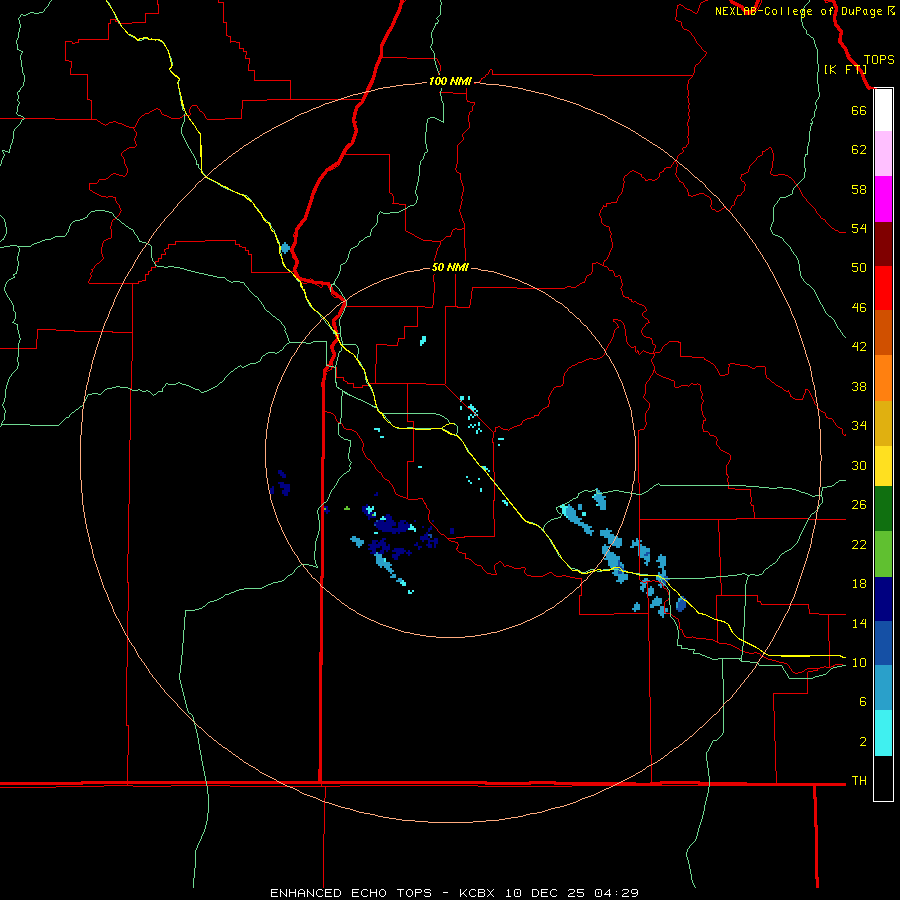Click the legend value 2

(x=863, y=742)
